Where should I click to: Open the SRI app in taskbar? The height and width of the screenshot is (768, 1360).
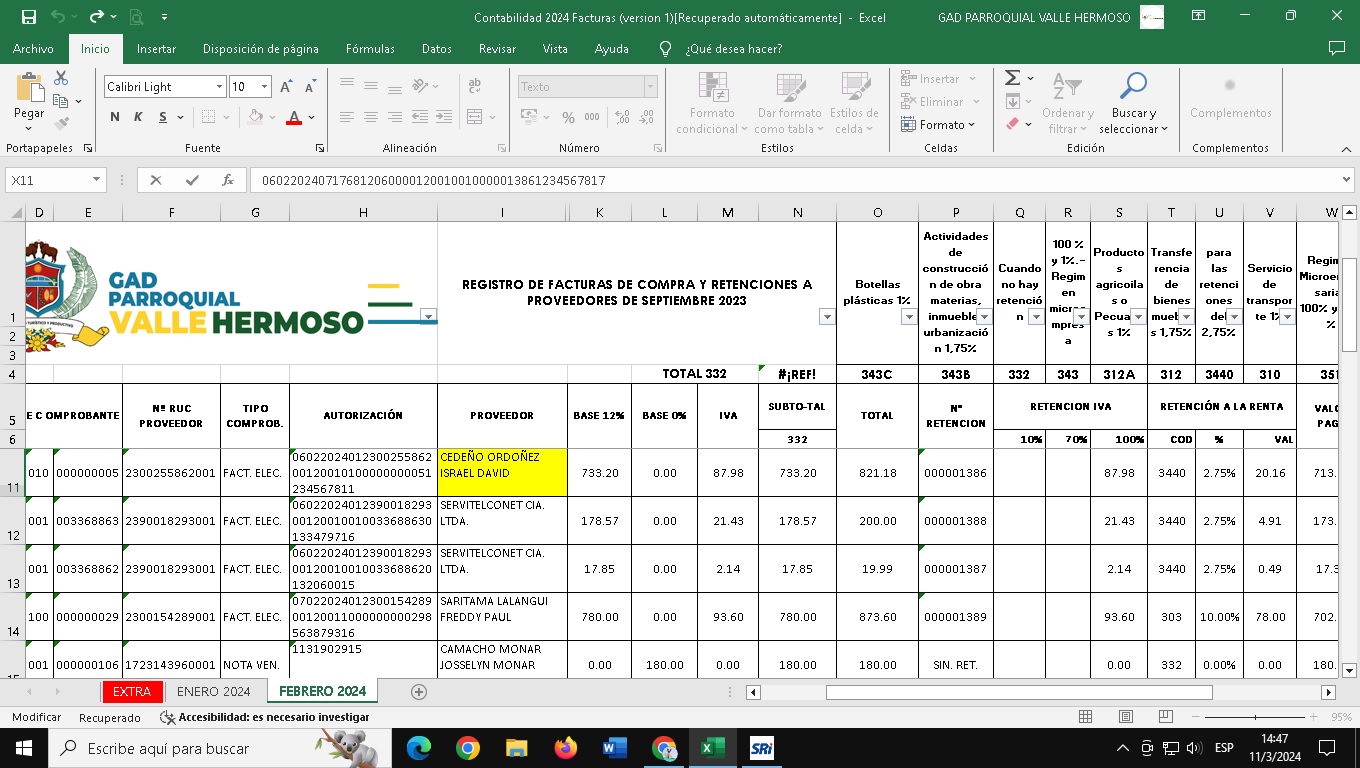pyautogui.click(x=761, y=748)
